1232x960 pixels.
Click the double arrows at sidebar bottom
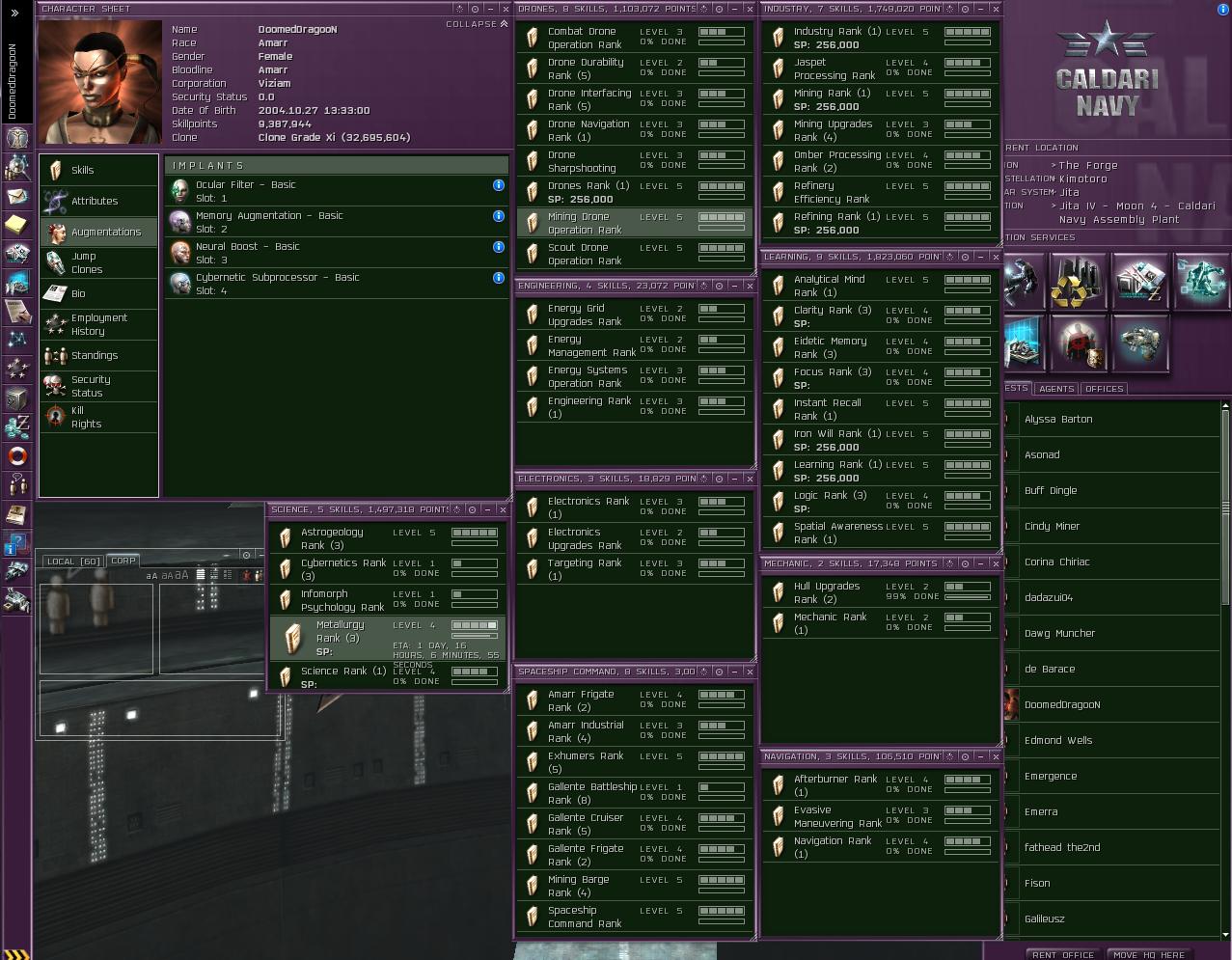[x=16, y=953]
